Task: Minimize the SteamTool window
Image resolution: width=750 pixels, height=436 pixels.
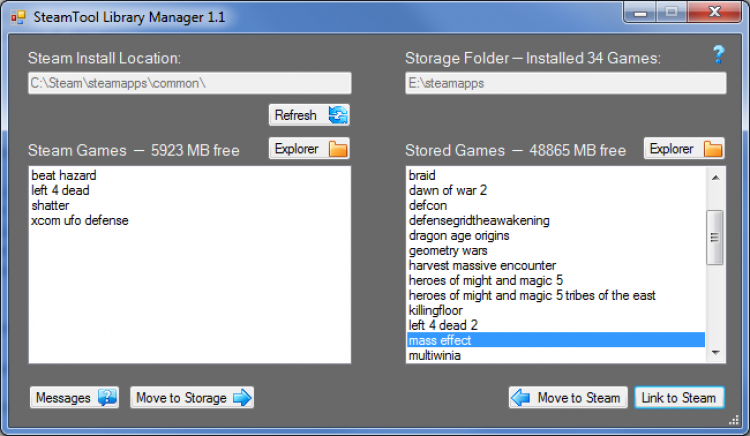Action: click(x=640, y=12)
